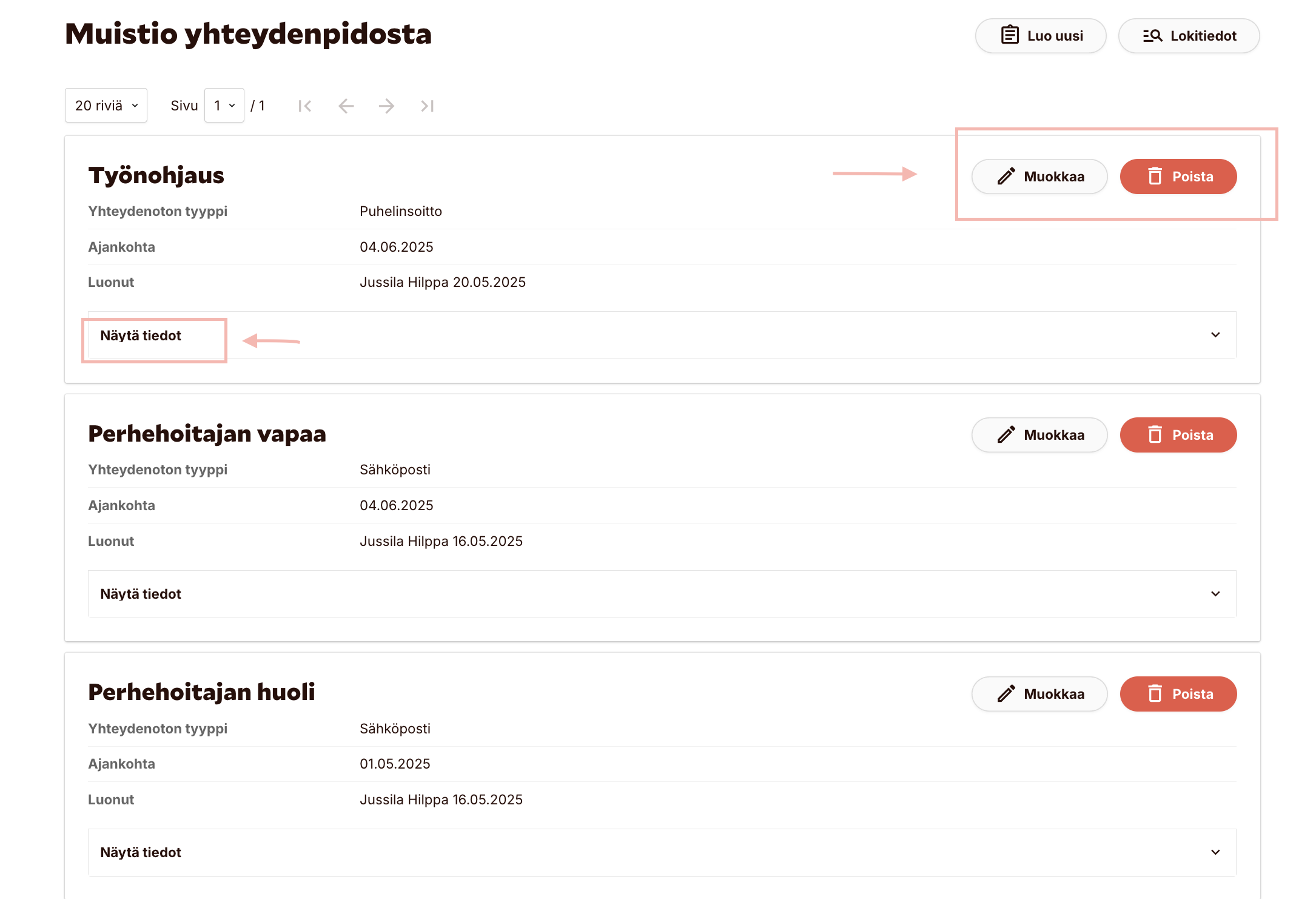The image size is (1316, 899).
Task: Click pencil icon for Perhehoitajan huoli entry
Action: click(x=1006, y=694)
